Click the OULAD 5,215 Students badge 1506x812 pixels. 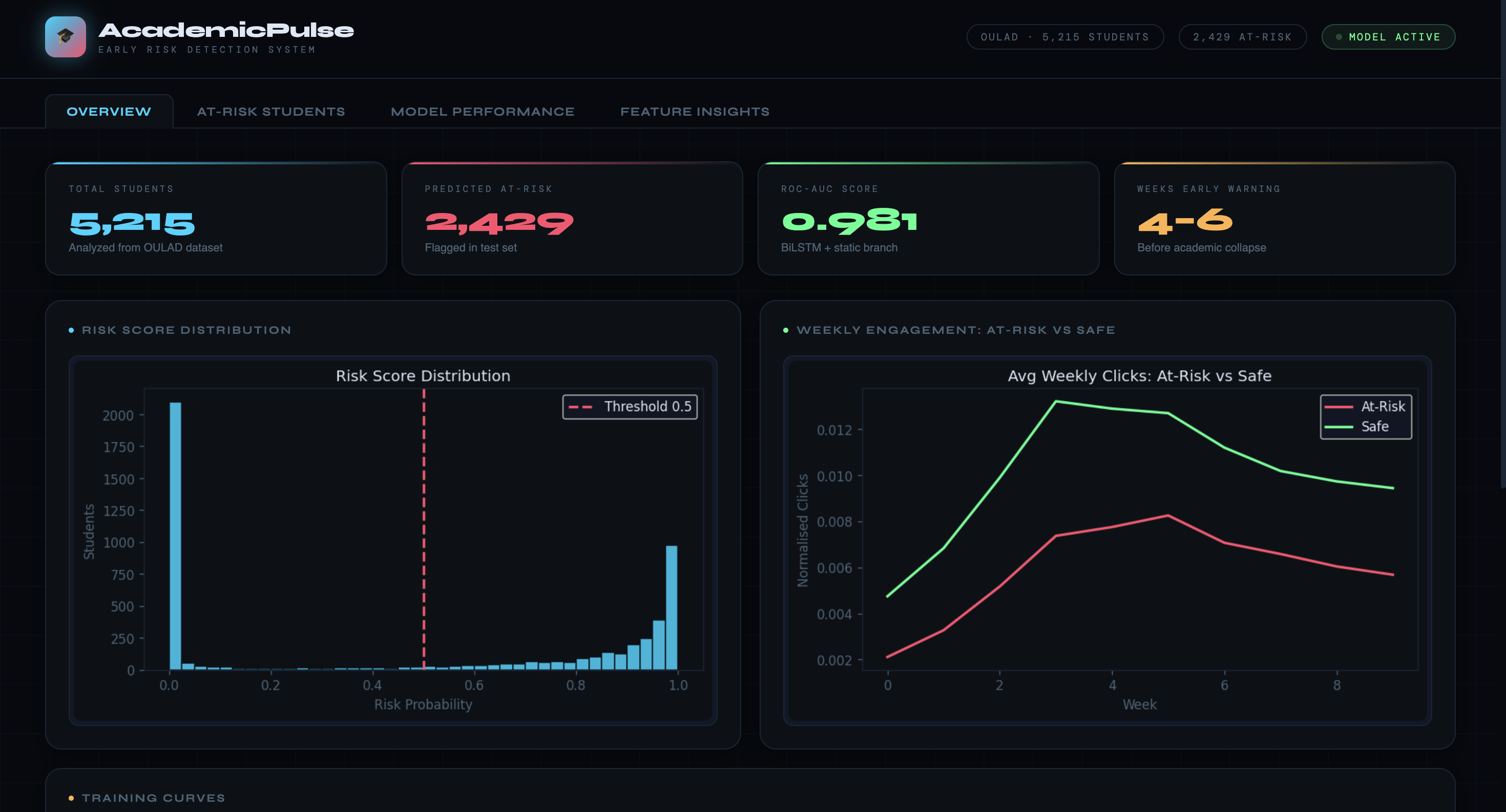[1064, 37]
